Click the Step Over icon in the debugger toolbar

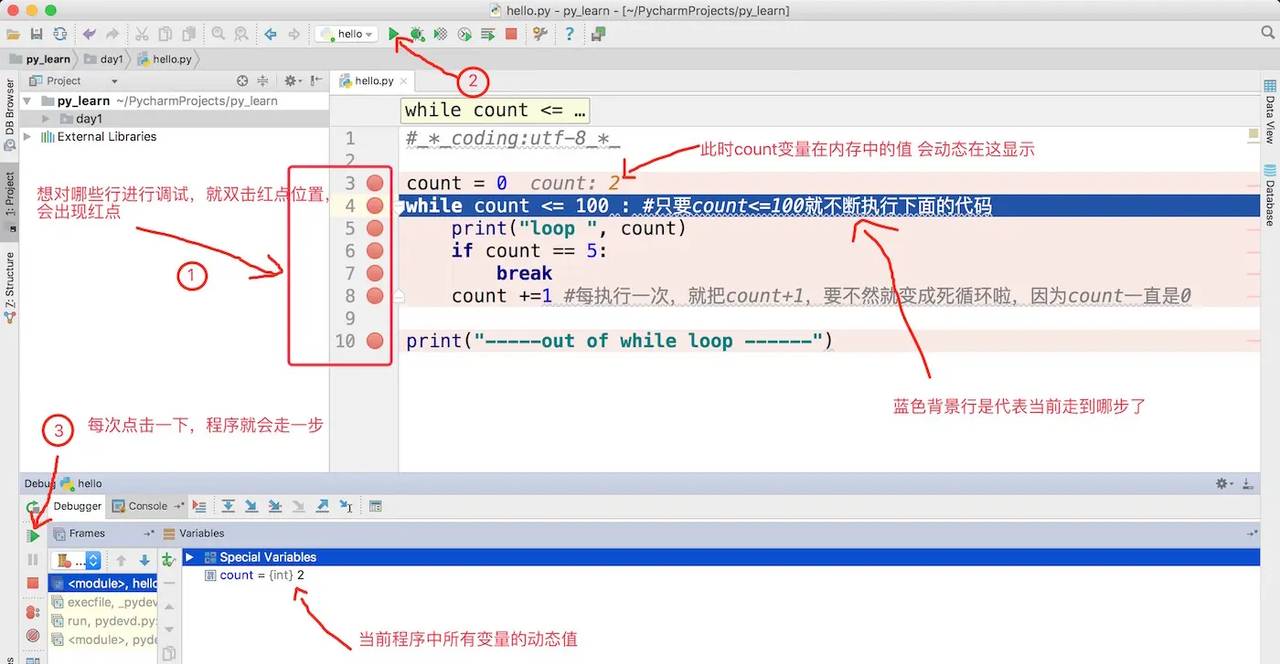[x=229, y=506]
